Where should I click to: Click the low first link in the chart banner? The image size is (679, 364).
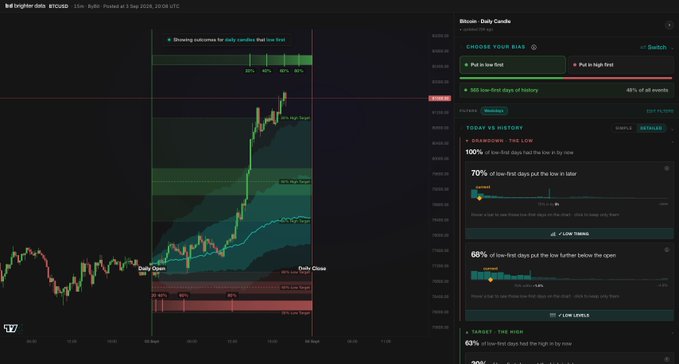click(x=275, y=40)
